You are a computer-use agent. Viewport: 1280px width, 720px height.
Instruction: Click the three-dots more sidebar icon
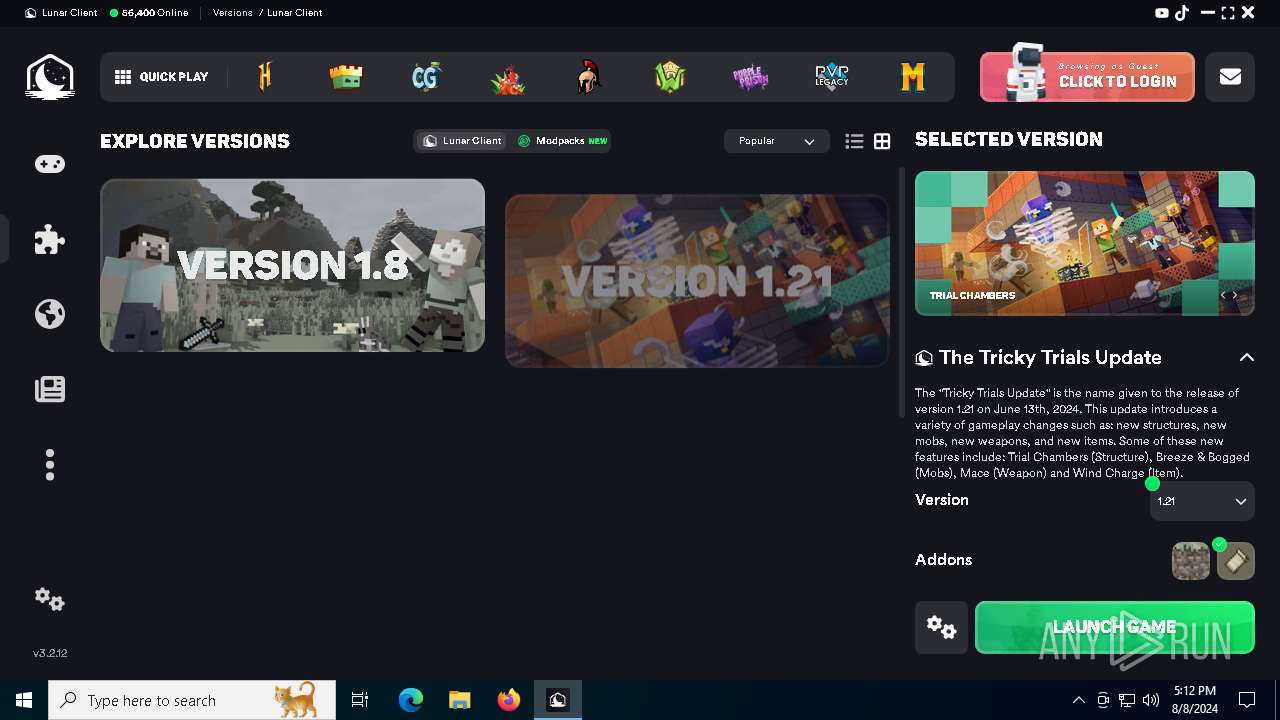click(50, 465)
